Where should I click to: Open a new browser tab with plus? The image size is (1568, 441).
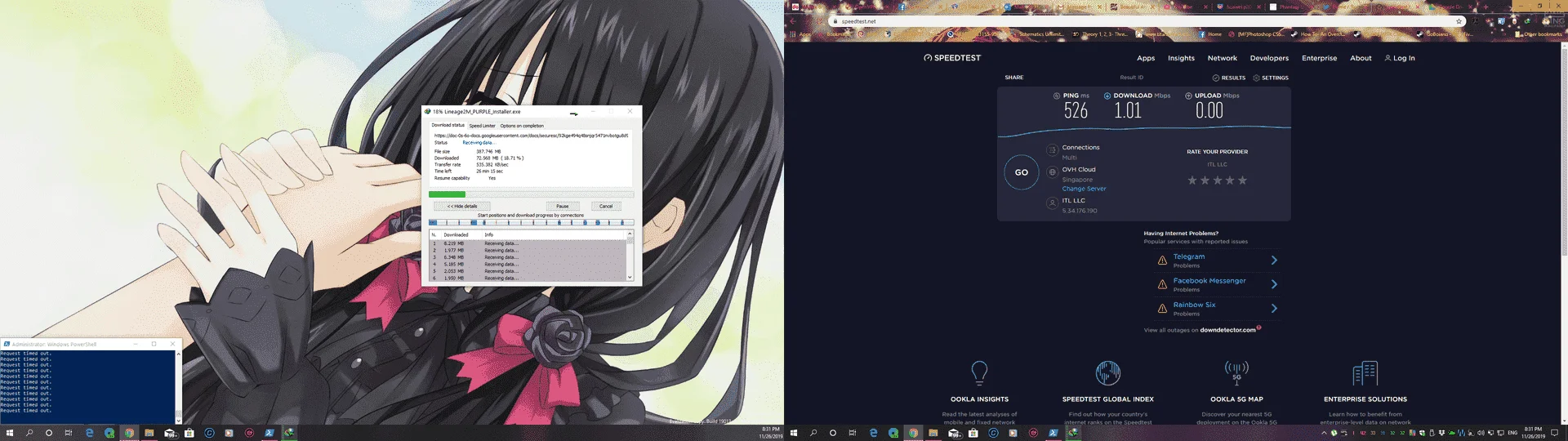[1486, 7]
